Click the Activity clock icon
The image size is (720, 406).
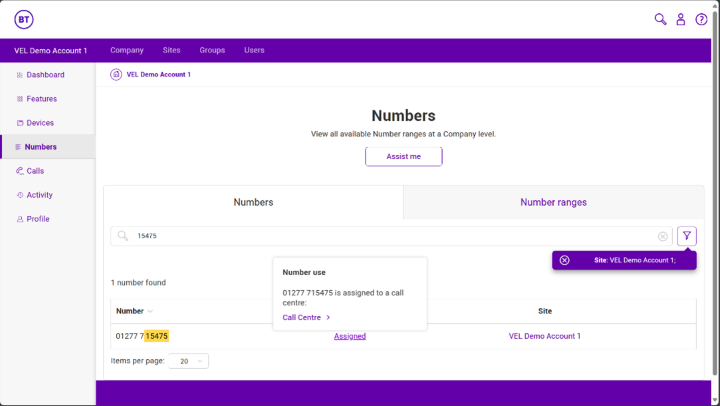(20, 195)
